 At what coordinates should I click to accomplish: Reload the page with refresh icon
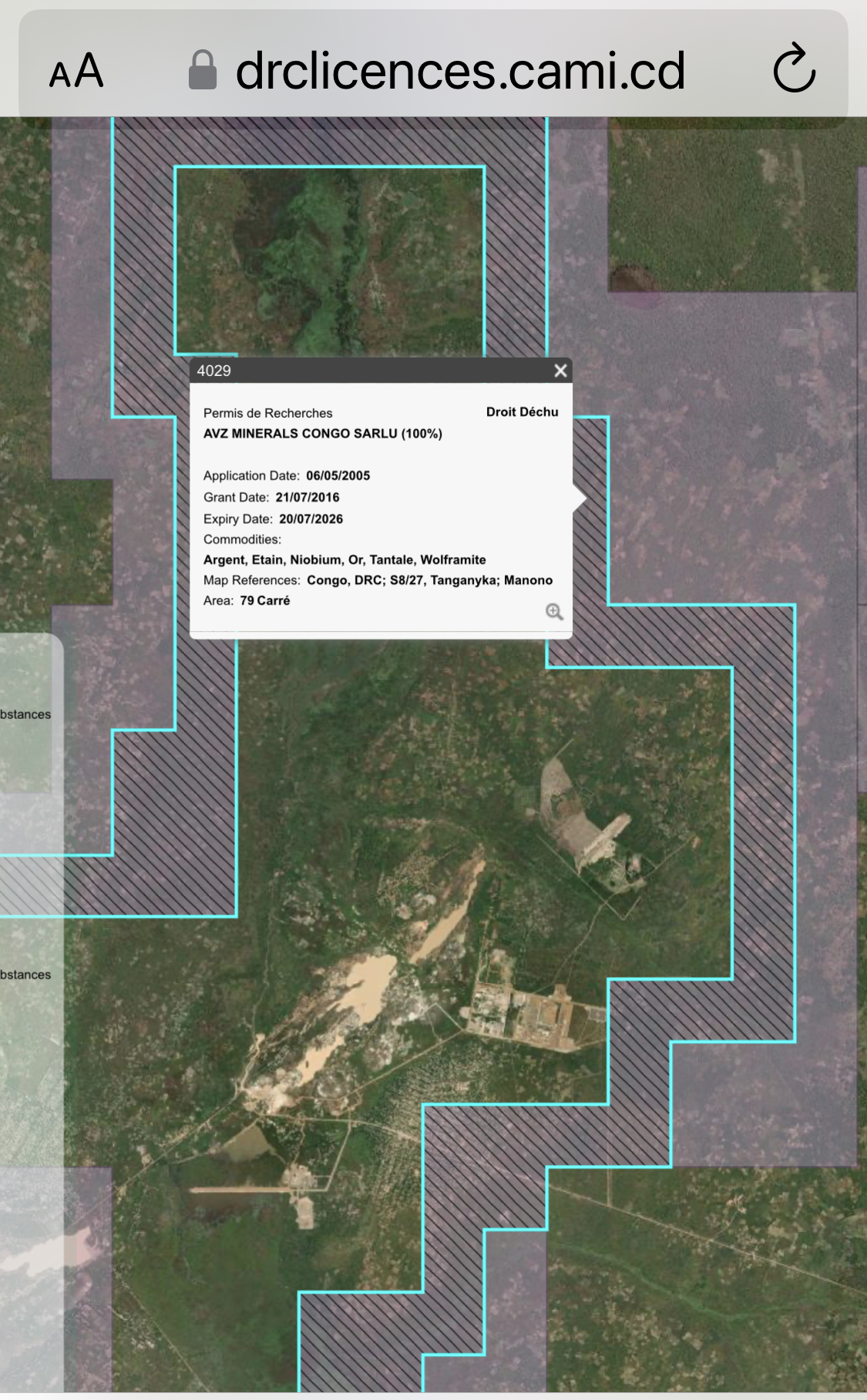(x=794, y=70)
